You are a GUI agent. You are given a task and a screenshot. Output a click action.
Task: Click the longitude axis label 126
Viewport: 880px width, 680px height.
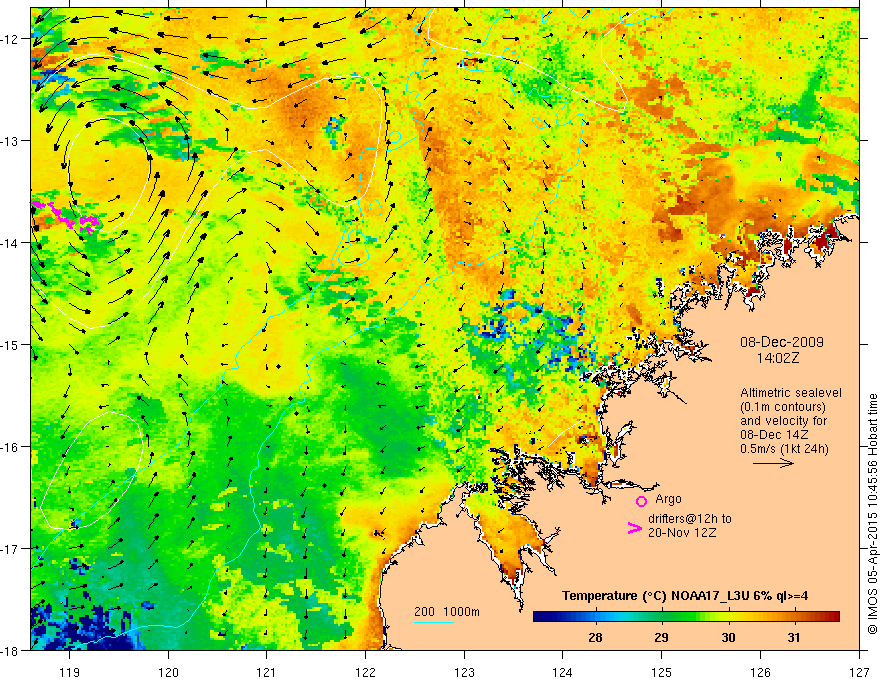[760, 672]
